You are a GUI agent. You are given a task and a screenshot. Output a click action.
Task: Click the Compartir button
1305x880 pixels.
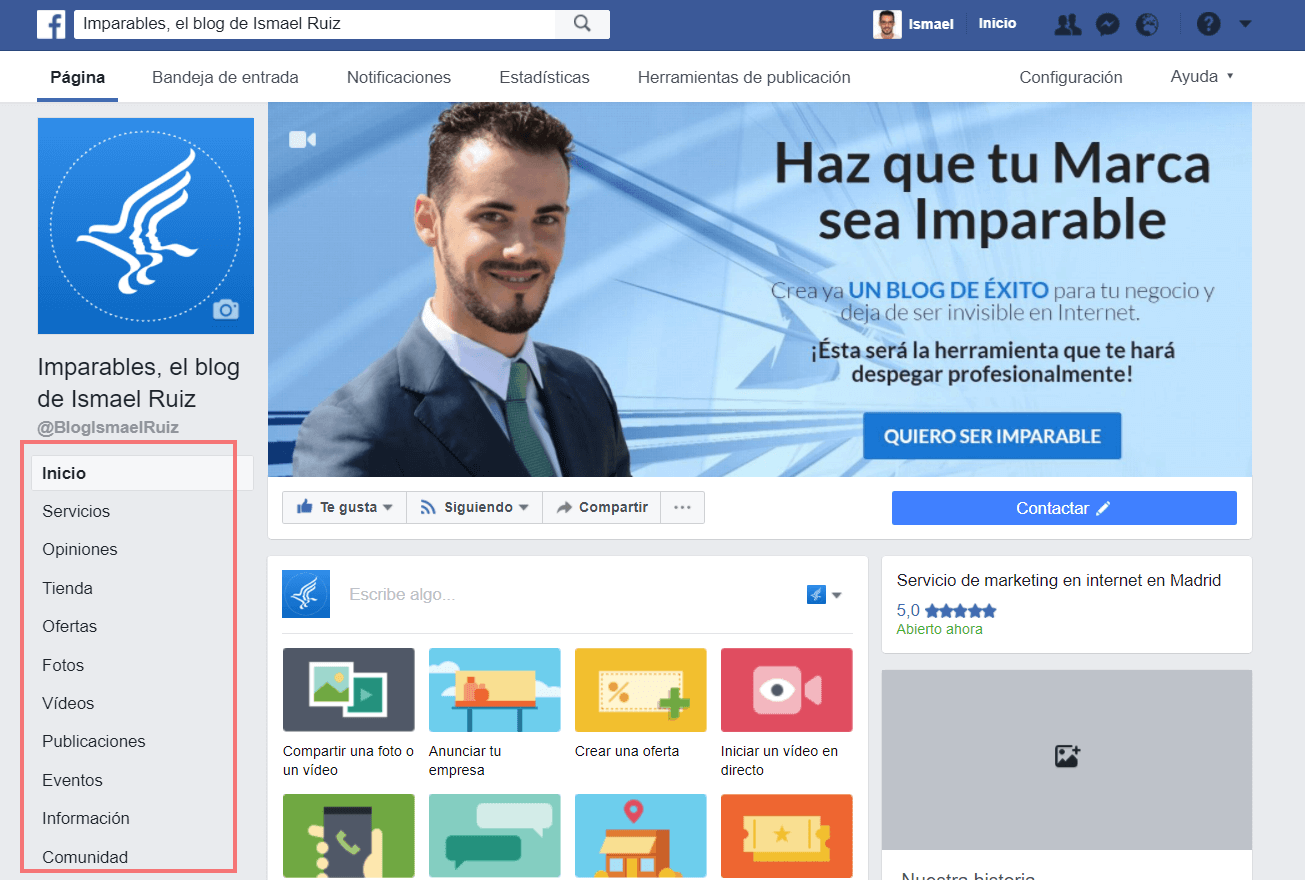pyautogui.click(x=602, y=507)
